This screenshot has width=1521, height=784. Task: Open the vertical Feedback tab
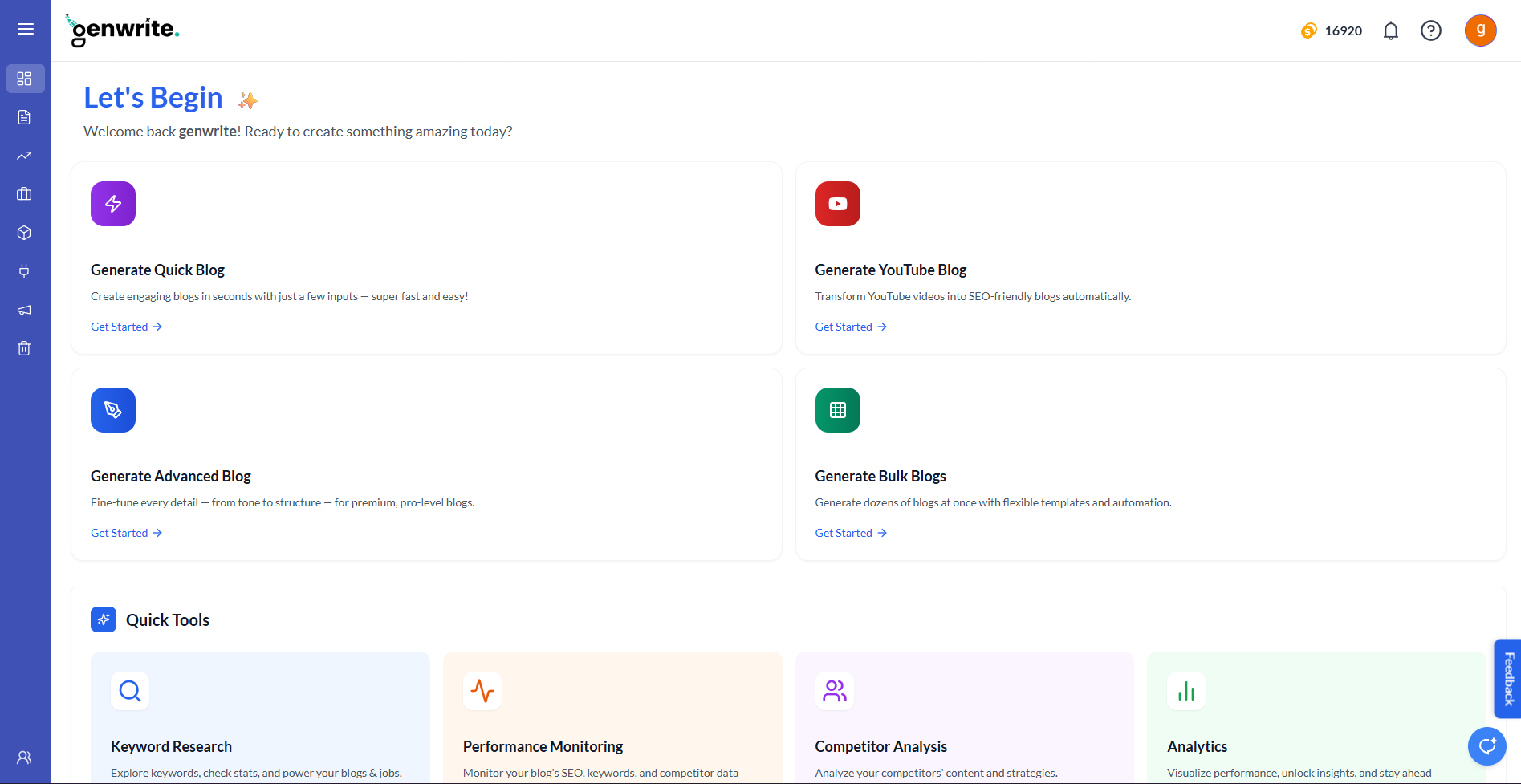[1508, 678]
